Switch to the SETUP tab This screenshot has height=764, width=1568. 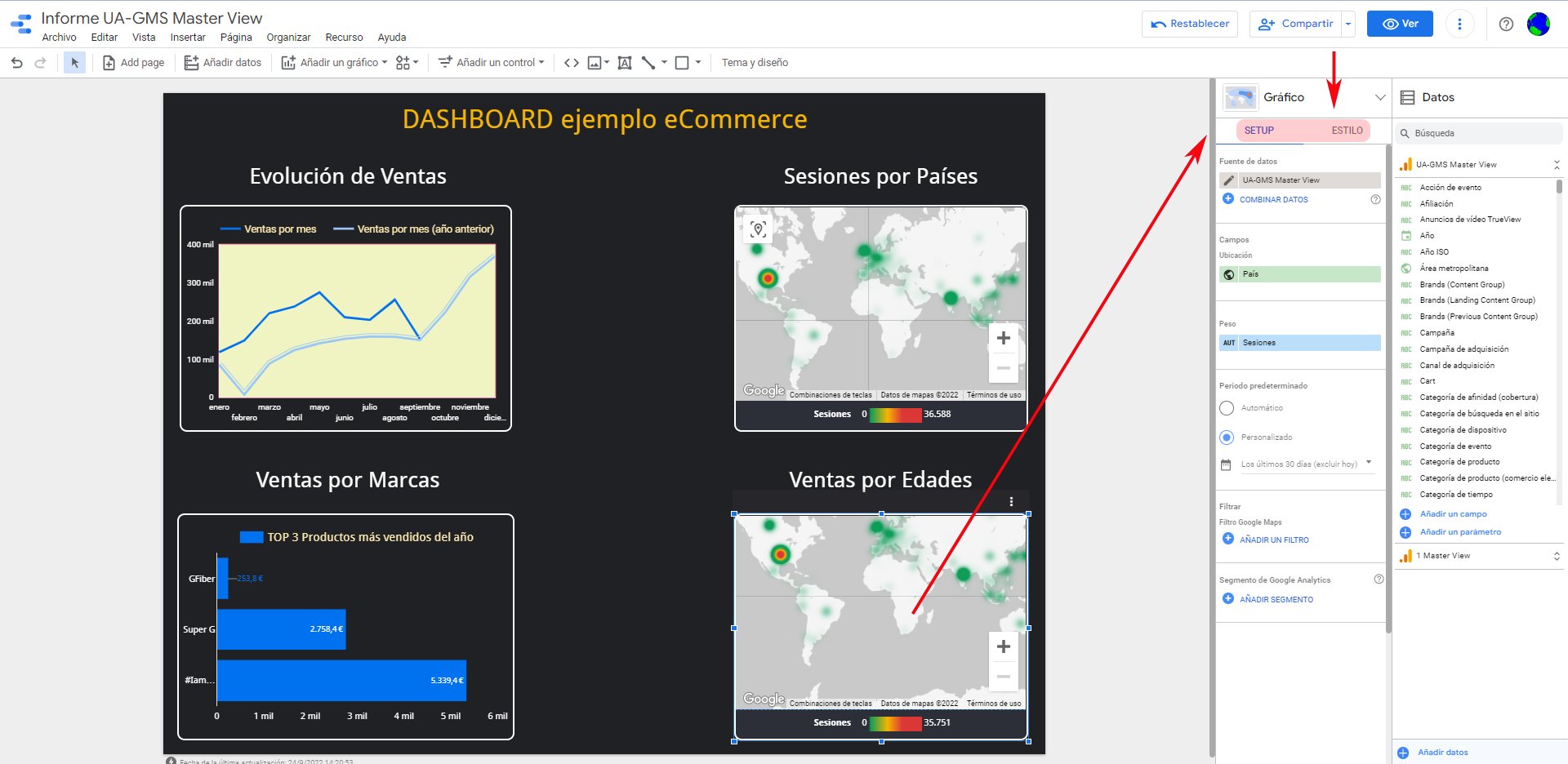[x=1258, y=131]
